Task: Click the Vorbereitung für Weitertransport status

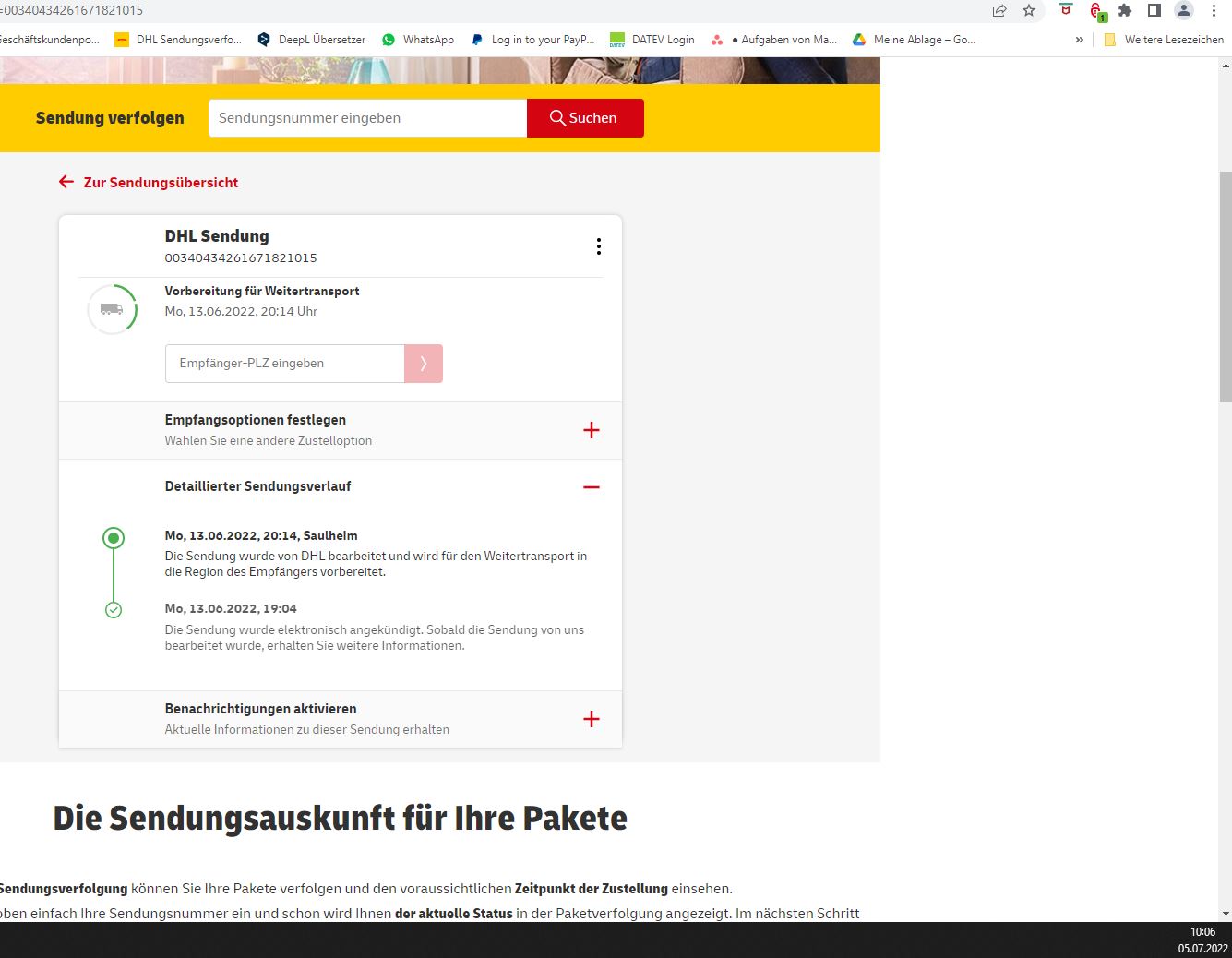Action: click(262, 291)
